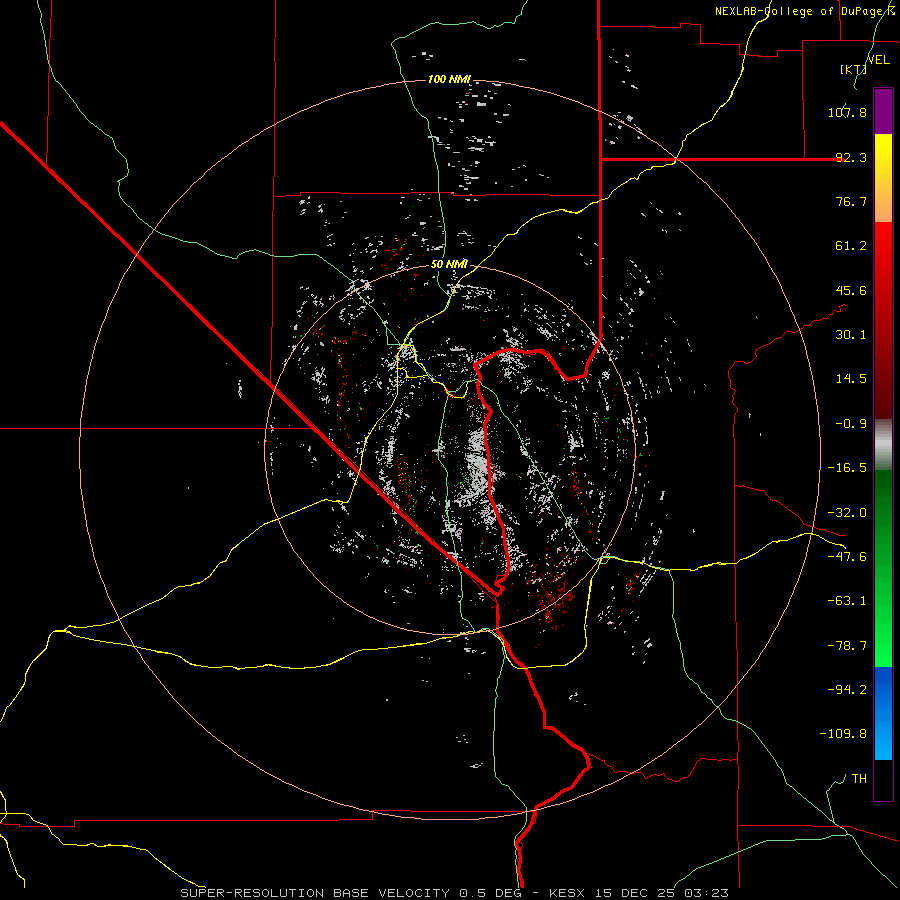Select the -109.8 scale value
This screenshot has height=900, width=900.
pyautogui.click(x=844, y=734)
